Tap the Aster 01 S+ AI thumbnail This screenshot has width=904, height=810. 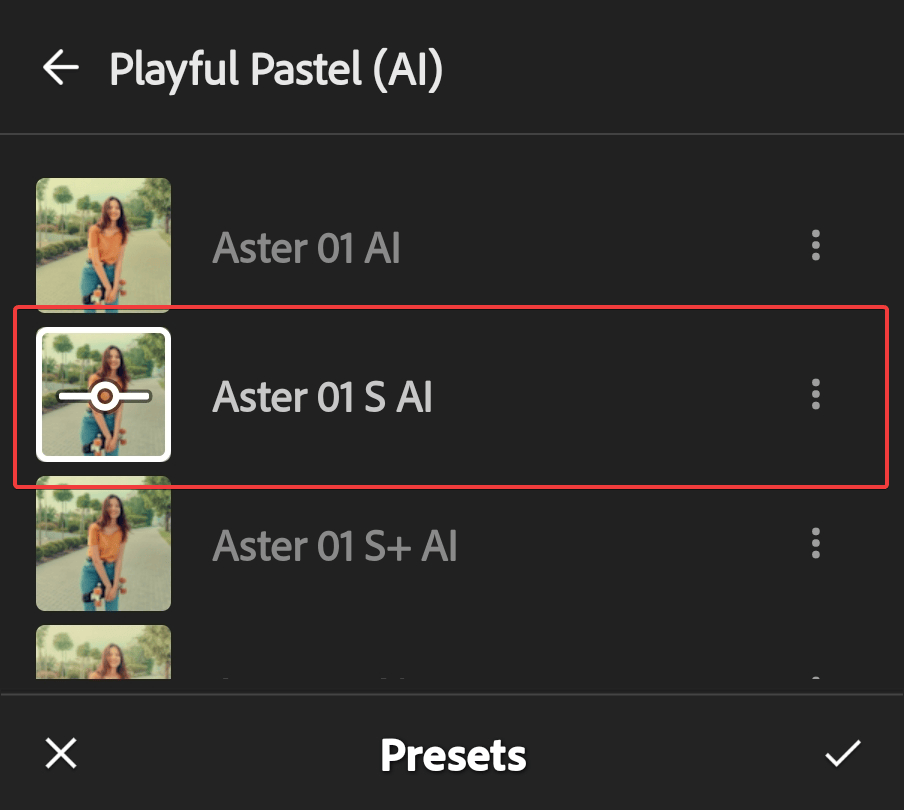pyautogui.click(x=103, y=545)
